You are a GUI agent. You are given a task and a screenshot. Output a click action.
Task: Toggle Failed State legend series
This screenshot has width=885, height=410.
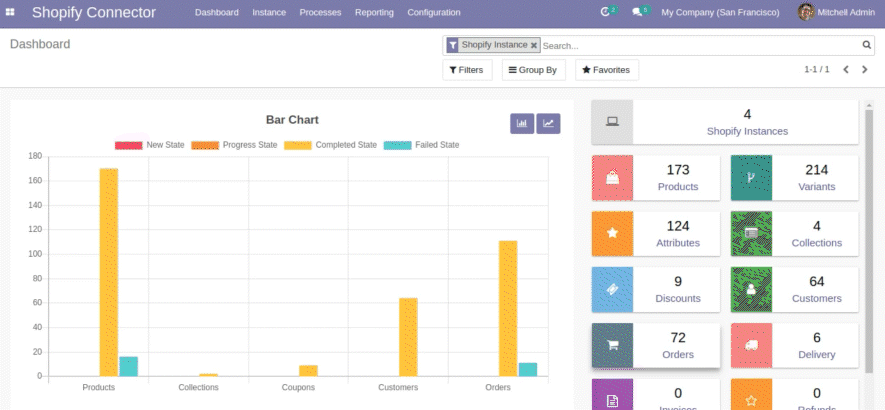click(421, 145)
